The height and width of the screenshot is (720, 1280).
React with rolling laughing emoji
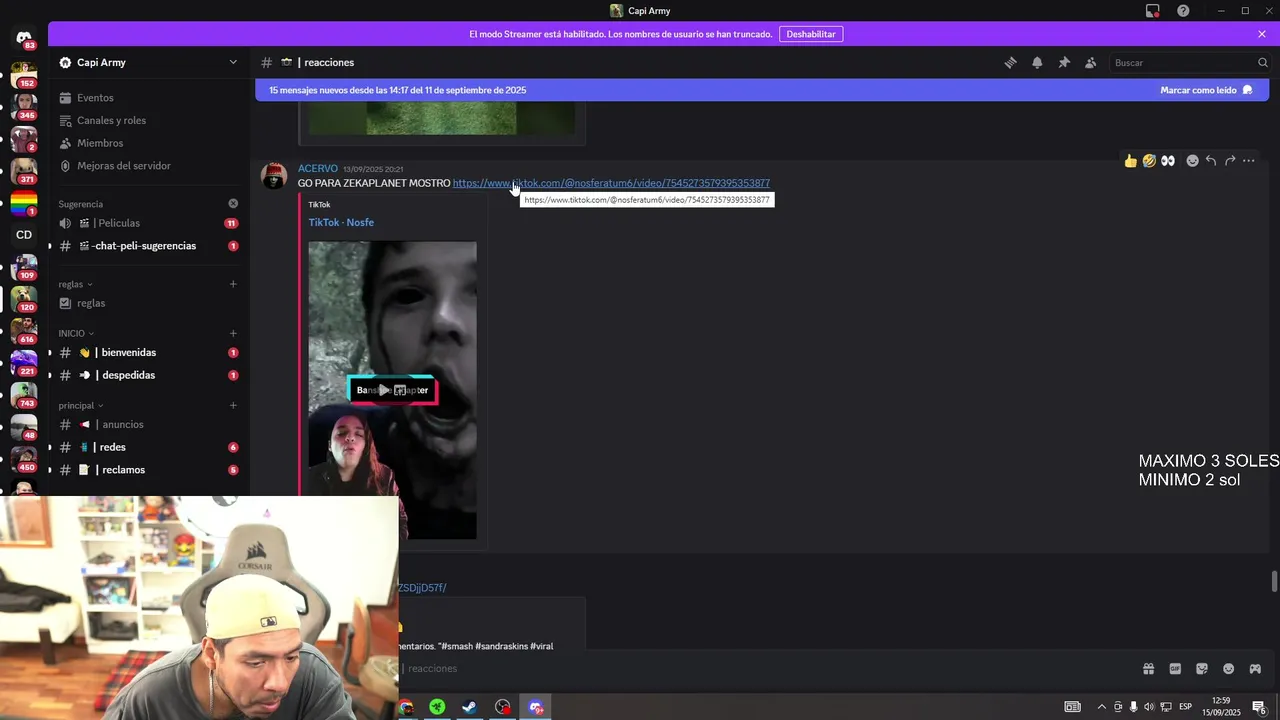click(x=1149, y=161)
